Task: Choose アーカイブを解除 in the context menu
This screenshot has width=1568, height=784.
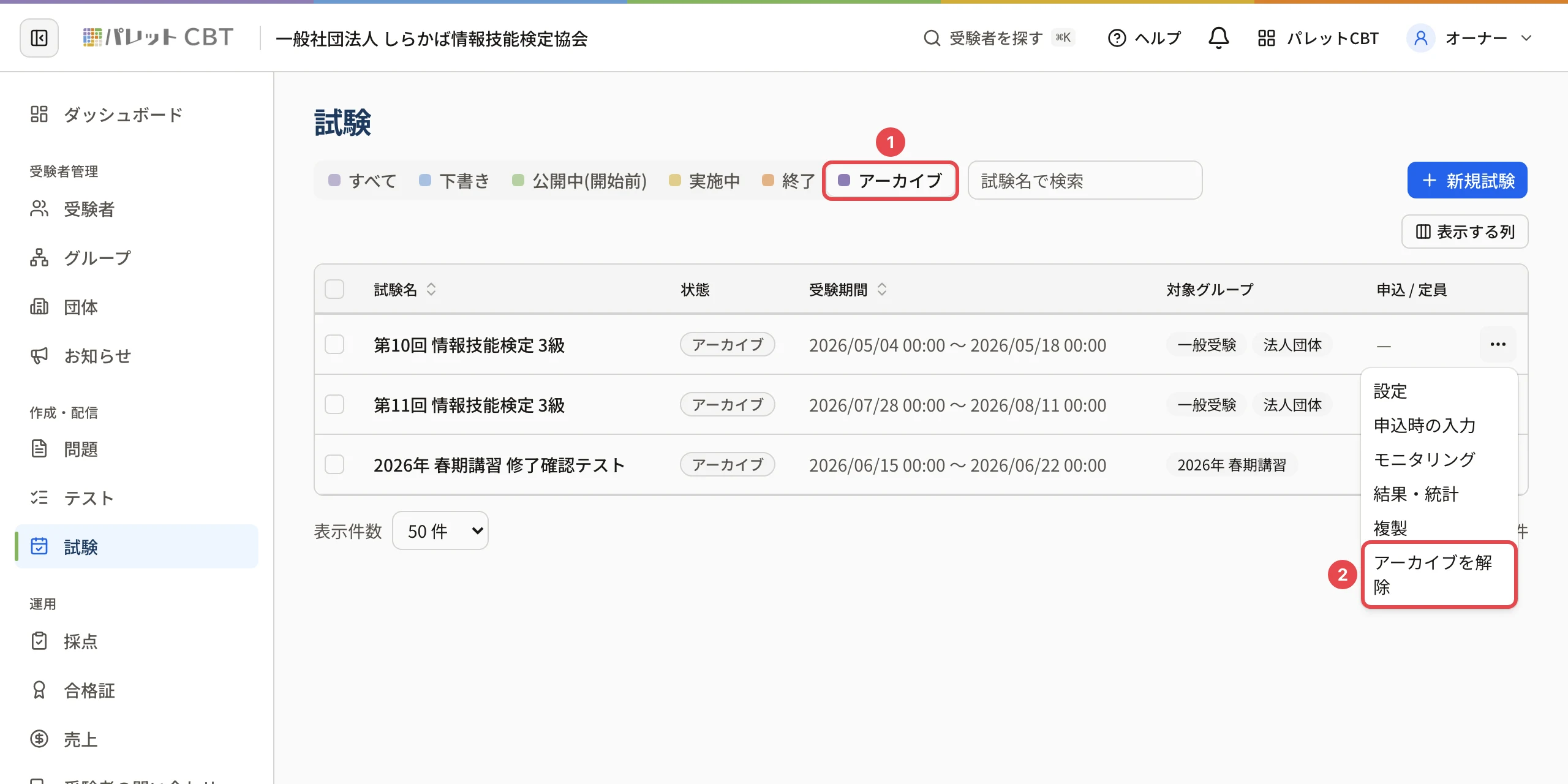Action: pyautogui.click(x=1439, y=575)
